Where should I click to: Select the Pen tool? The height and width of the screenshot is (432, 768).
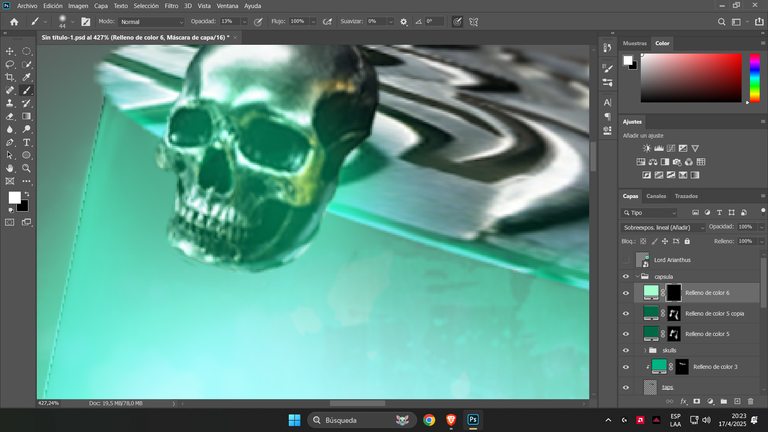pyautogui.click(x=10, y=143)
